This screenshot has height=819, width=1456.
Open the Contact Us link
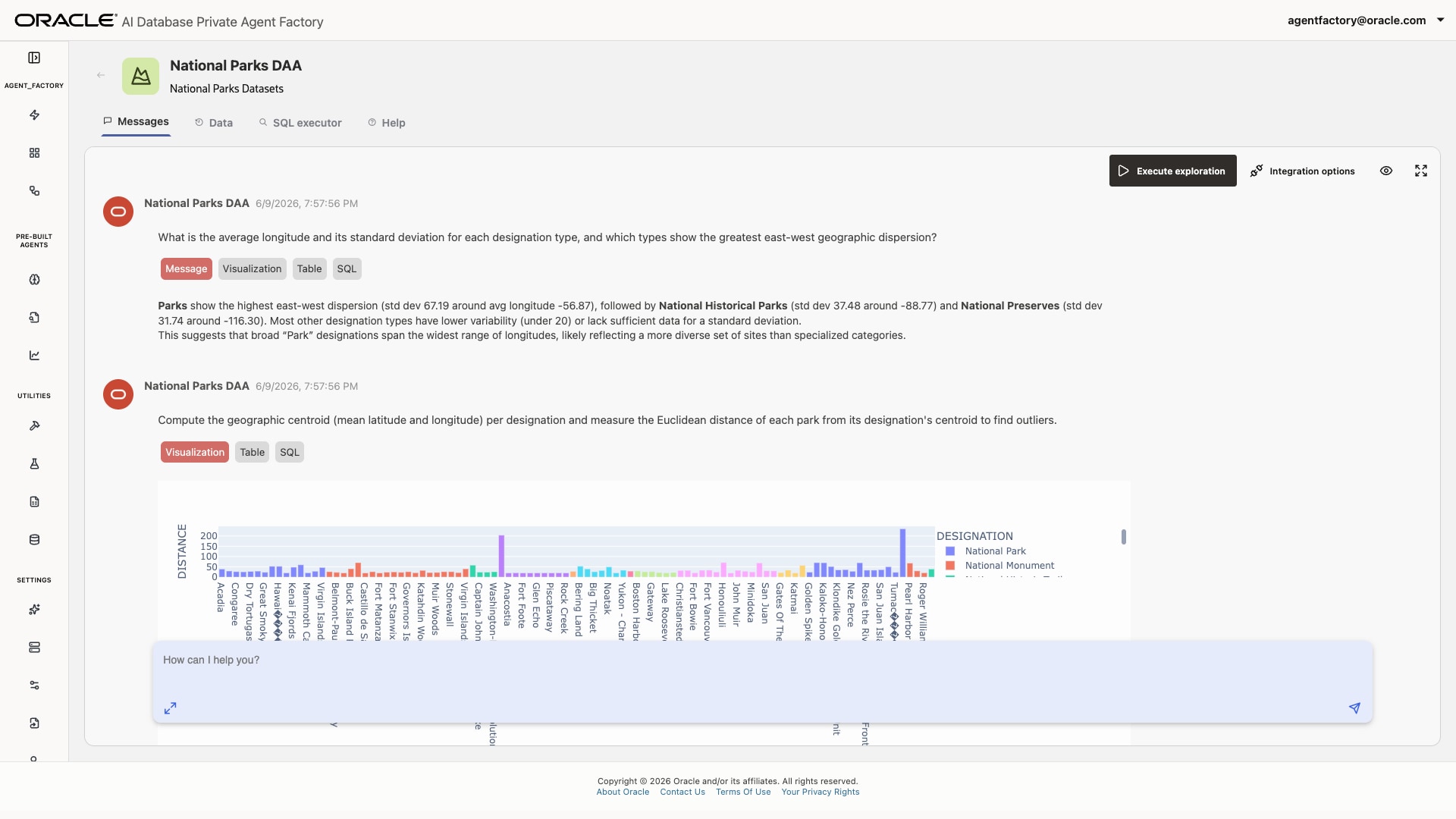pyautogui.click(x=682, y=792)
